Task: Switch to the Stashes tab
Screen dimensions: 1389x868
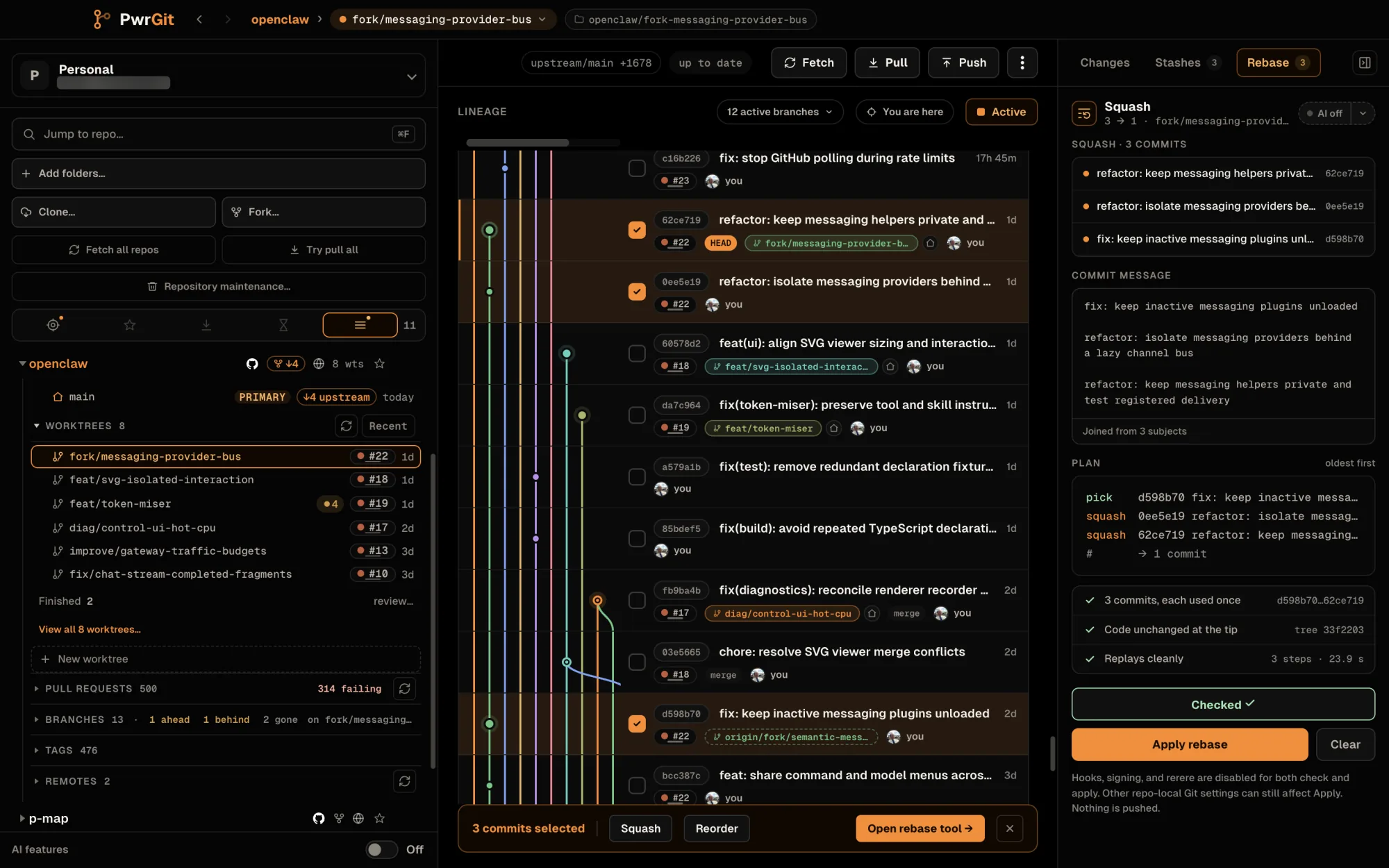Action: point(1186,62)
